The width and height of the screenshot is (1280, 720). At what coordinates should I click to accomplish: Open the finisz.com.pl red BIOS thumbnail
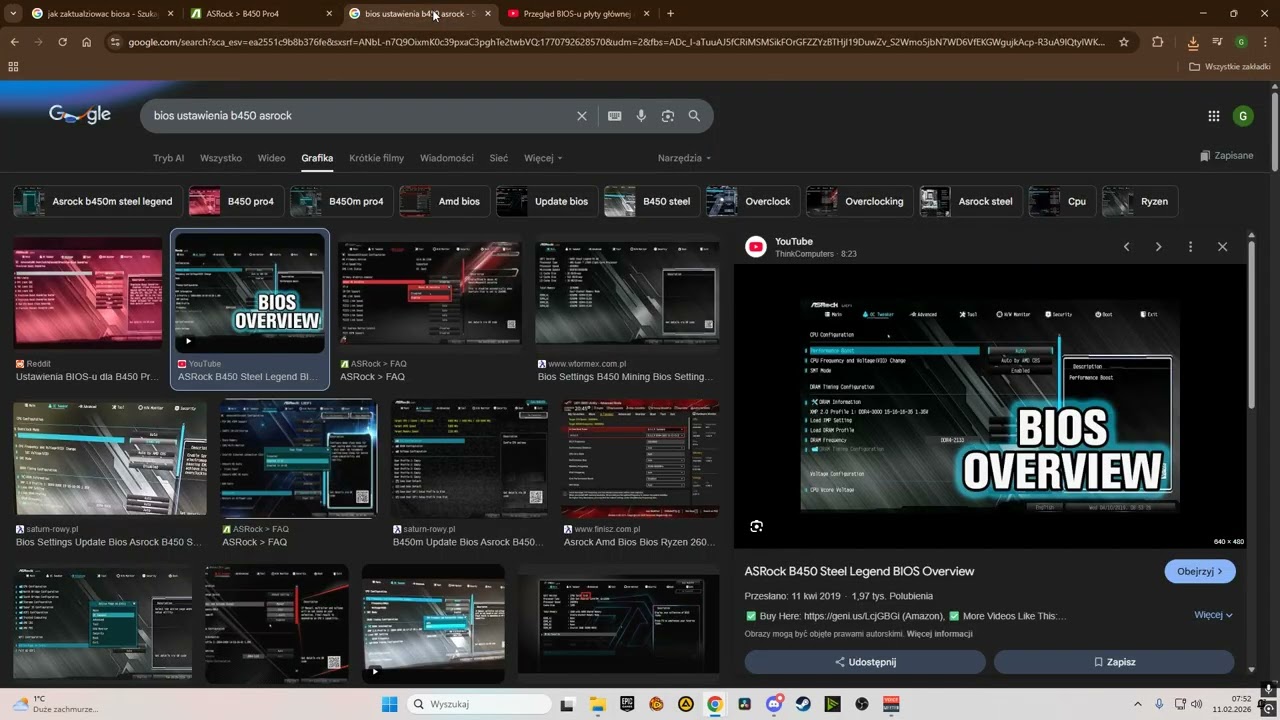click(x=641, y=459)
